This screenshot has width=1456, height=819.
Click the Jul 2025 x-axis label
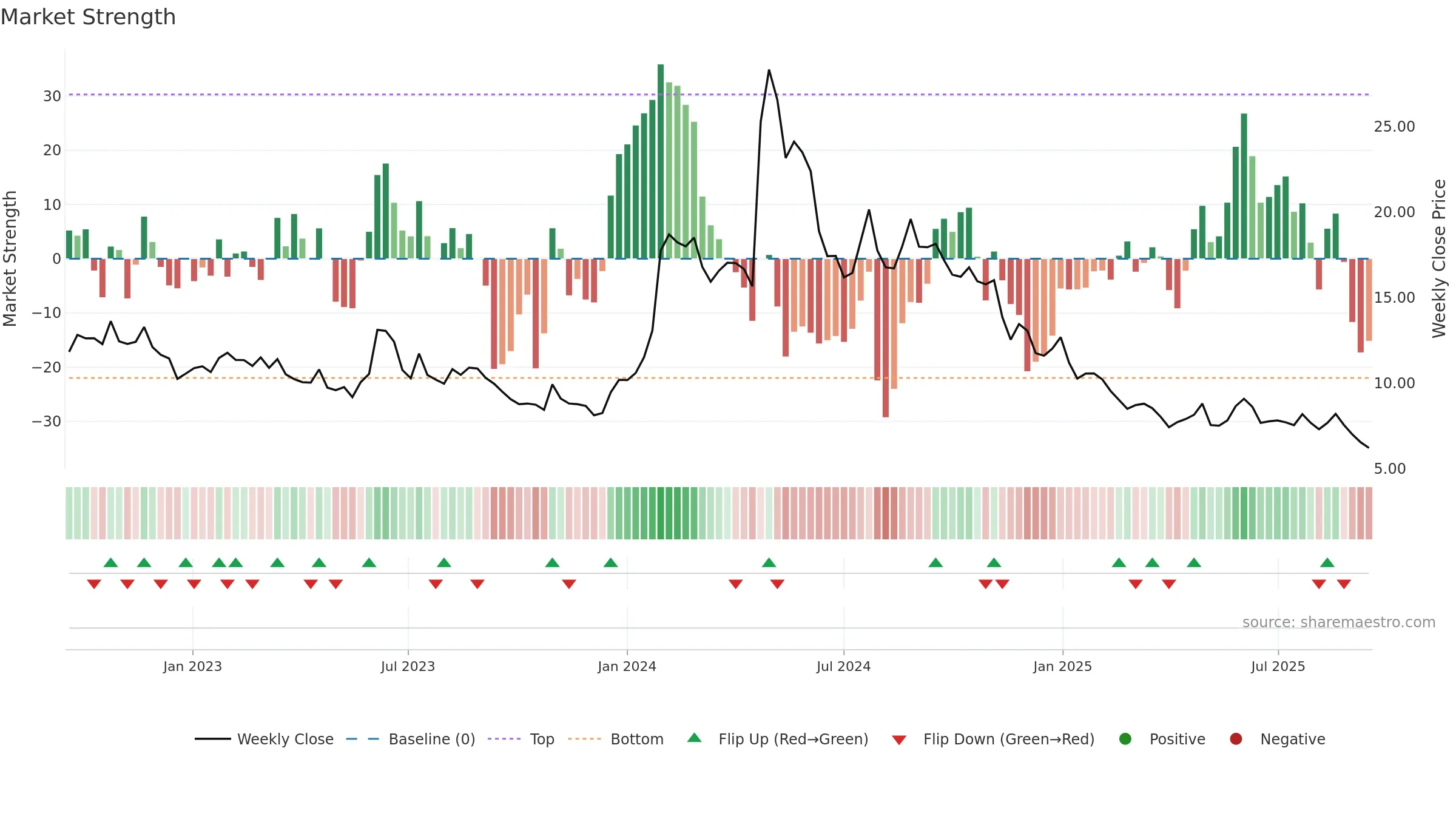pyautogui.click(x=1278, y=666)
